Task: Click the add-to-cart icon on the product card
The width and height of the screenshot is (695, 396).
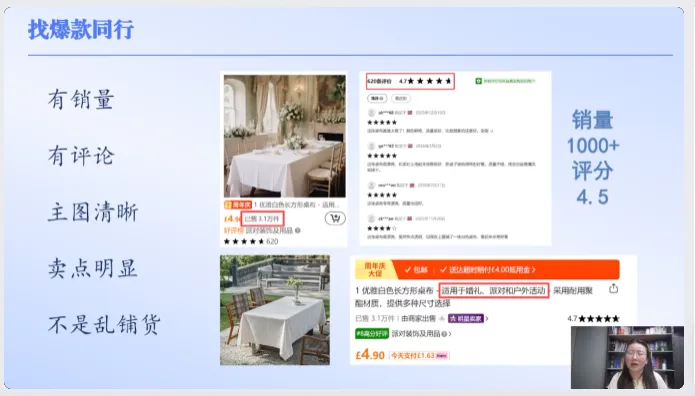Action: [x=335, y=218]
